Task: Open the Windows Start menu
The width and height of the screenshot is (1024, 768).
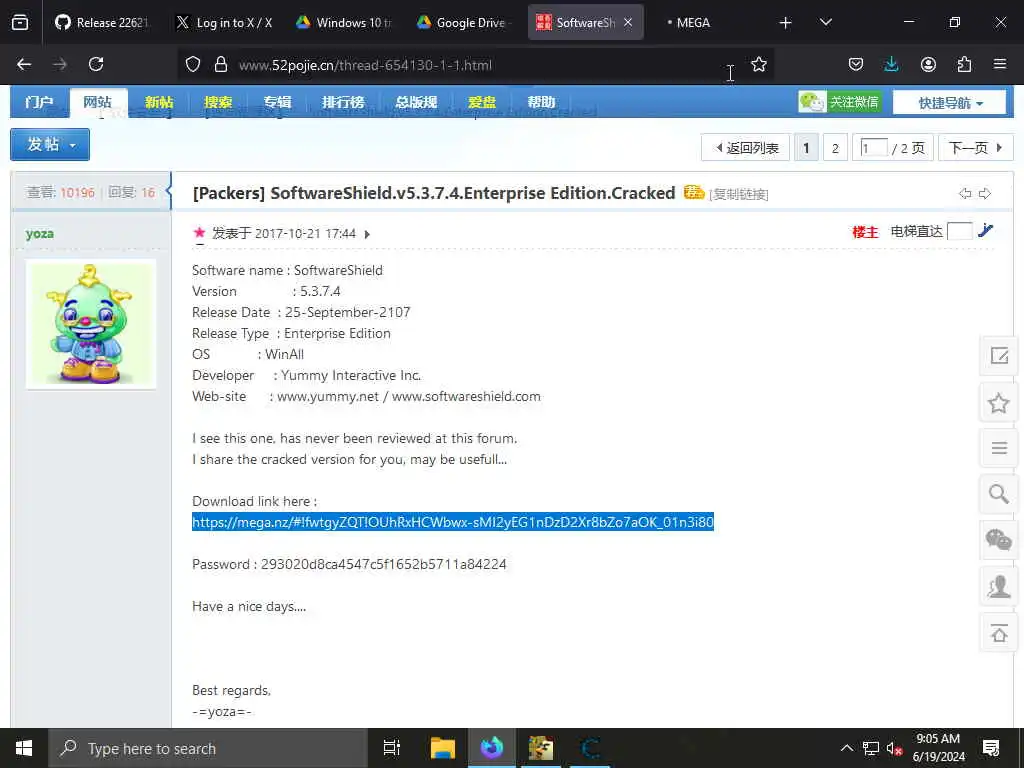Action: coord(24,748)
